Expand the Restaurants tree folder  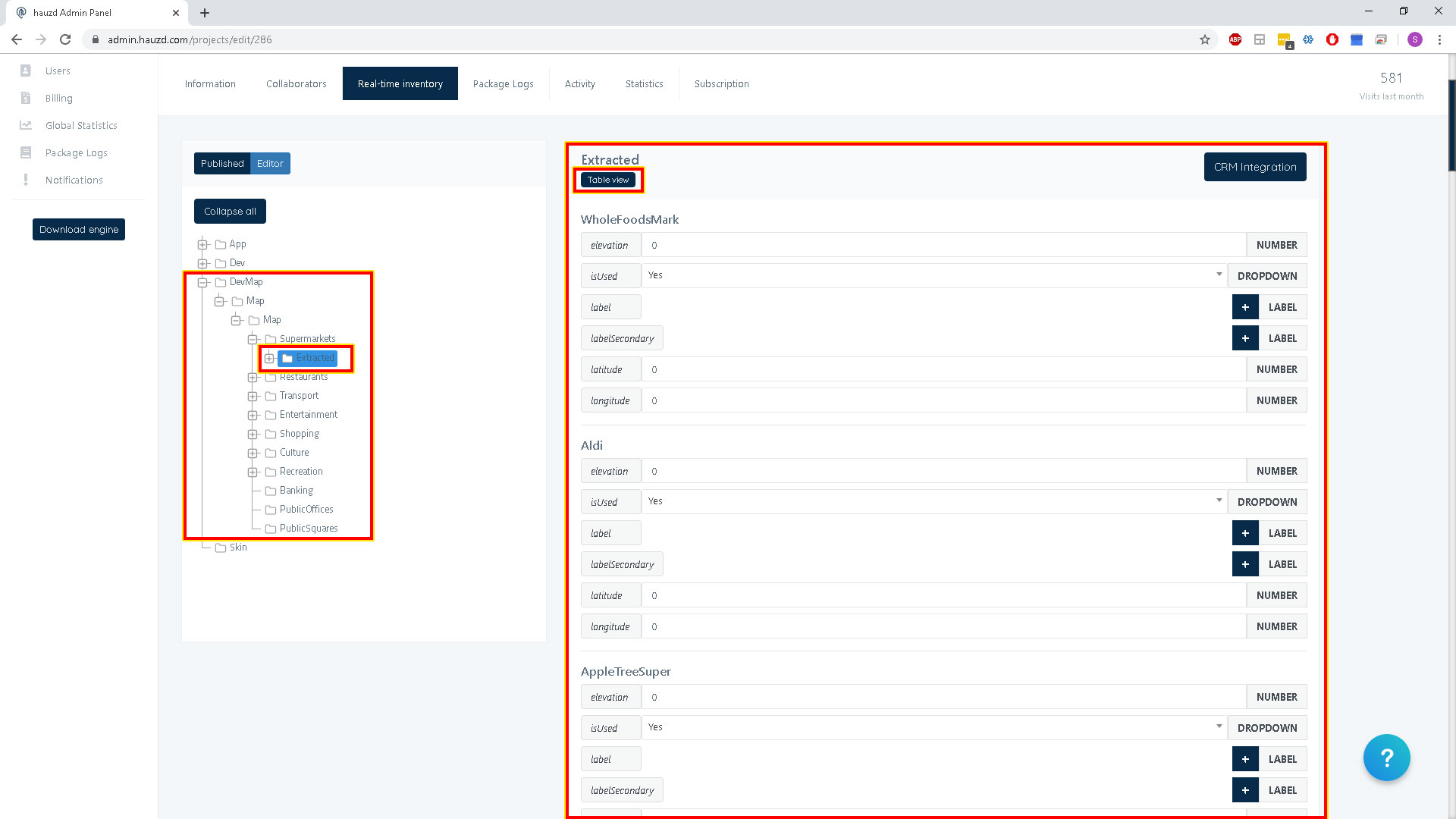pyautogui.click(x=253, y=377)
